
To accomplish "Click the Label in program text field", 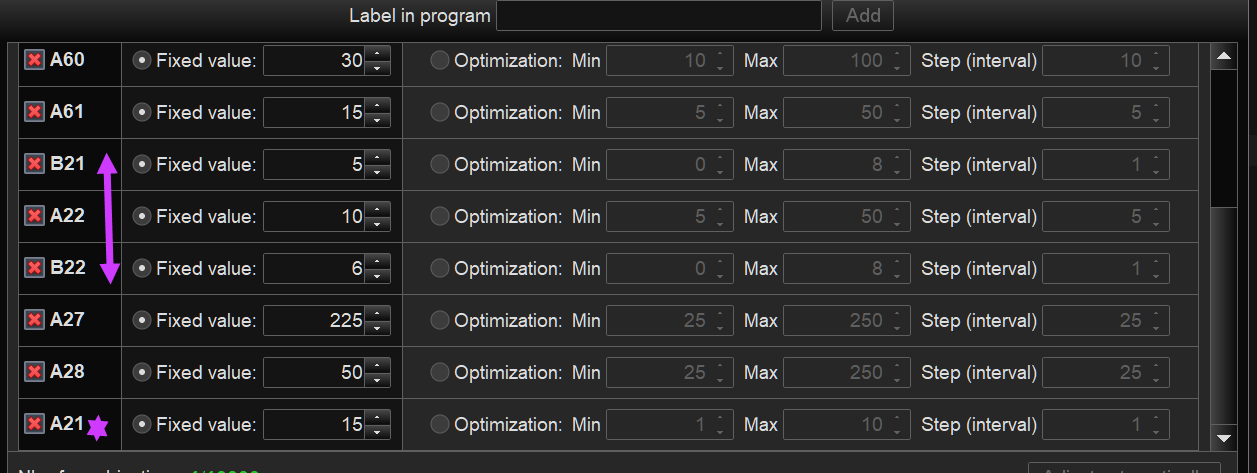I will tap(658, 15).
